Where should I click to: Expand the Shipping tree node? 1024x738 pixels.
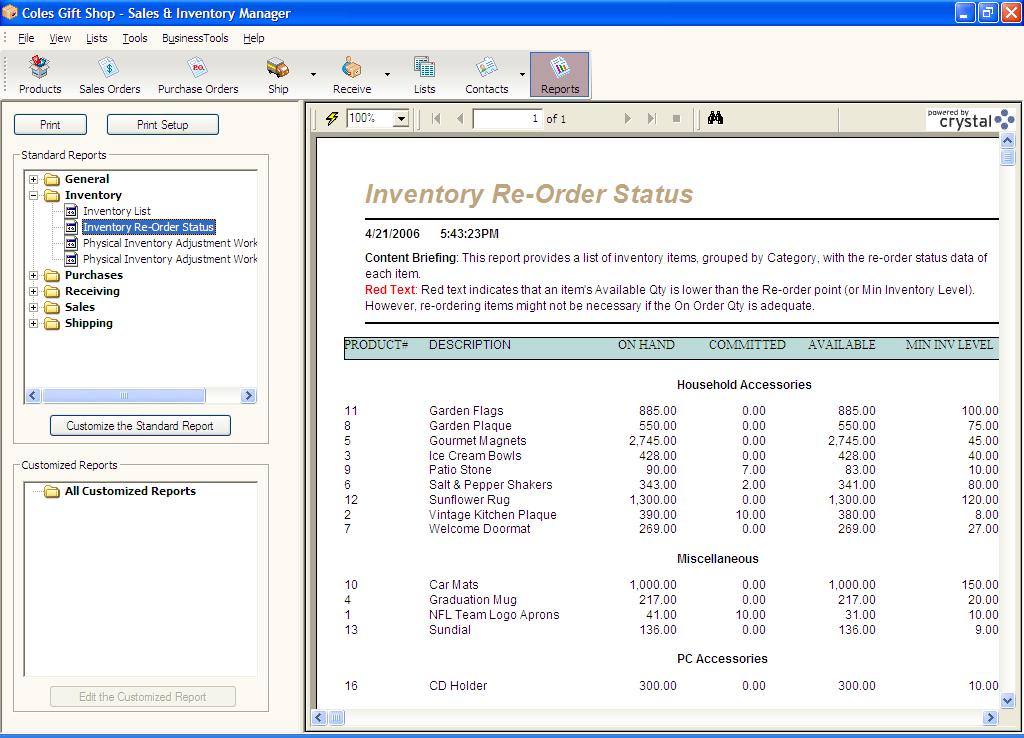pyautogui.click(x=33, y=323)
